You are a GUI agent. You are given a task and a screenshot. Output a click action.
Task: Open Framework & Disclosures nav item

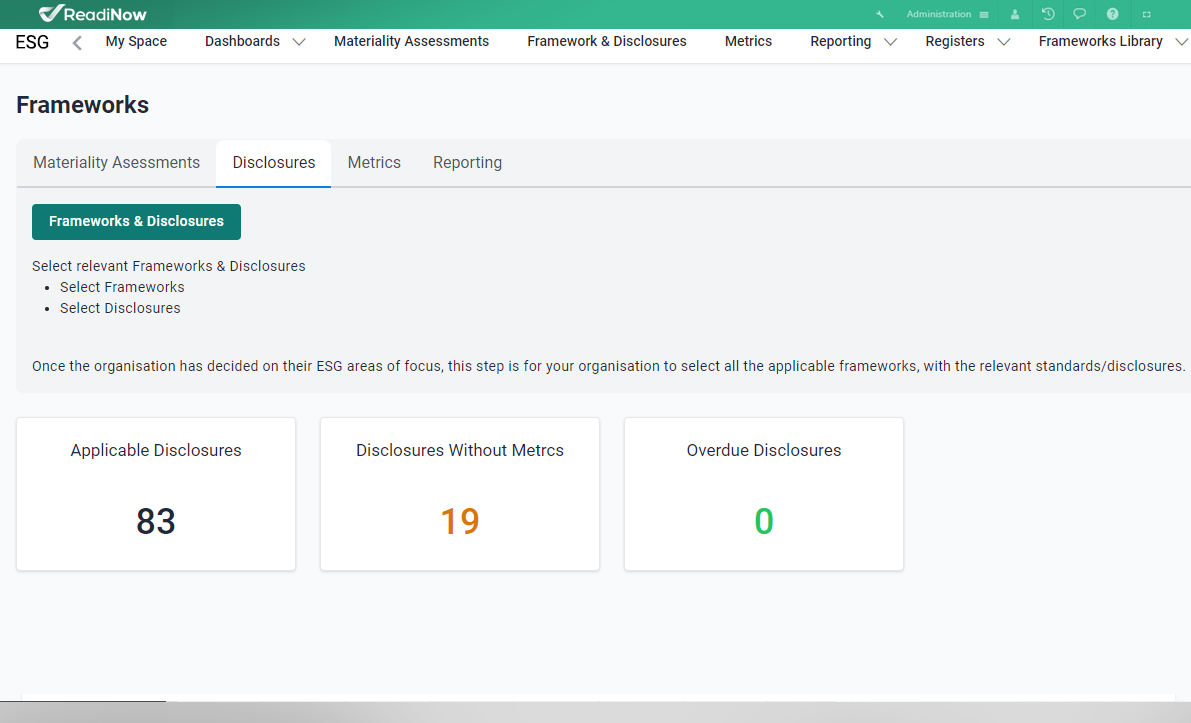607,42
